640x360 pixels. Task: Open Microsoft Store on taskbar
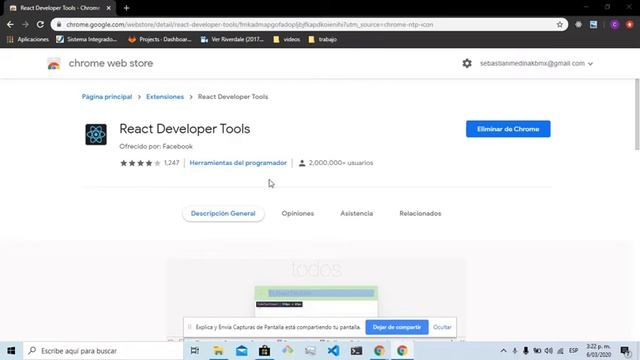264,351
